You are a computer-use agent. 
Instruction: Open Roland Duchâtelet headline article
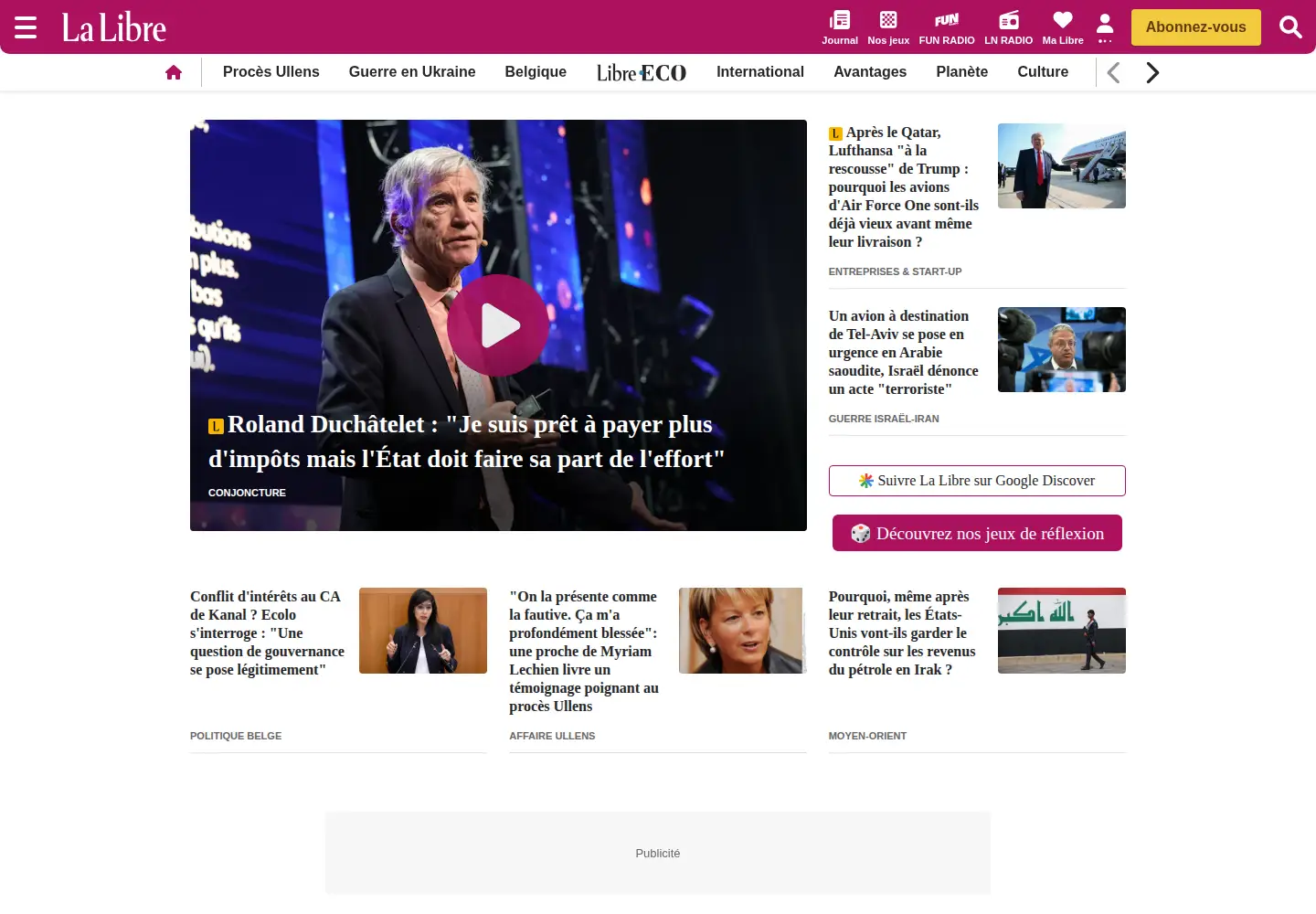click(x=467, y=441)
